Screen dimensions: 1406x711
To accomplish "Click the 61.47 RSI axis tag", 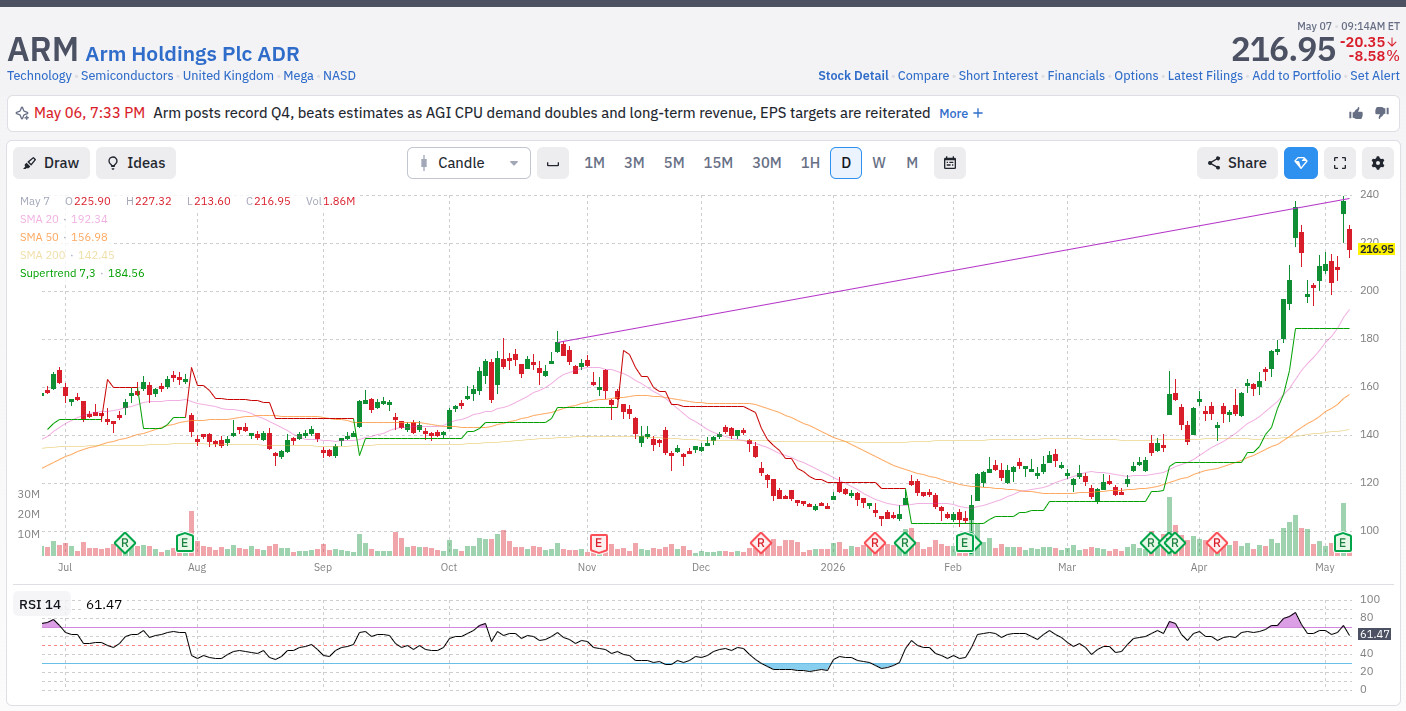I will (x=1375, y=634).
